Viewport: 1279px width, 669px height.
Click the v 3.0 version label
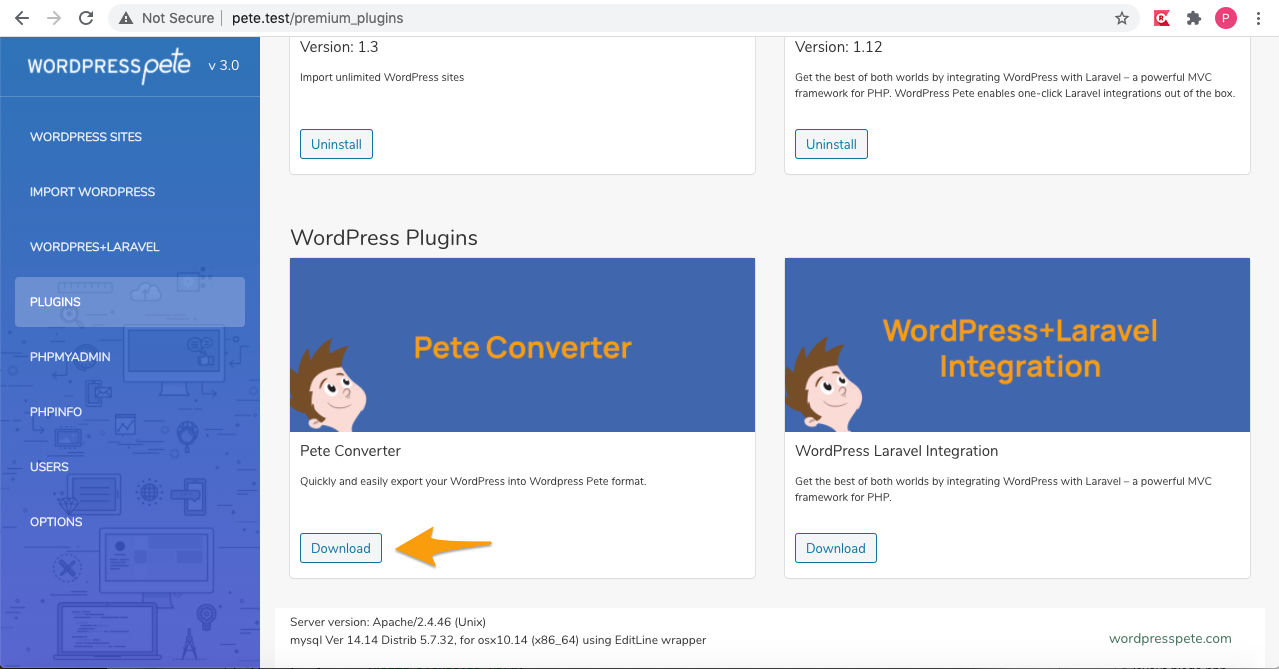[223, 66]
